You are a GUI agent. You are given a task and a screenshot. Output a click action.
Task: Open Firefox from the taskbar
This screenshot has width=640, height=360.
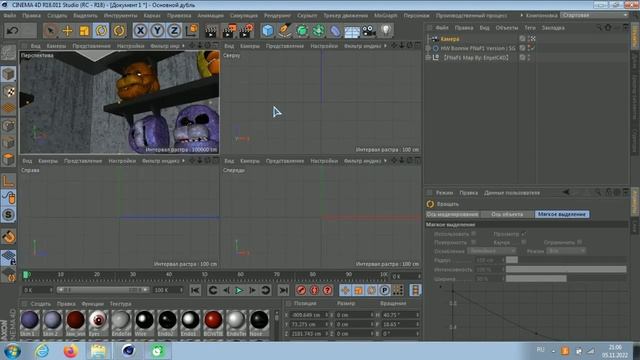click(71, 351)
